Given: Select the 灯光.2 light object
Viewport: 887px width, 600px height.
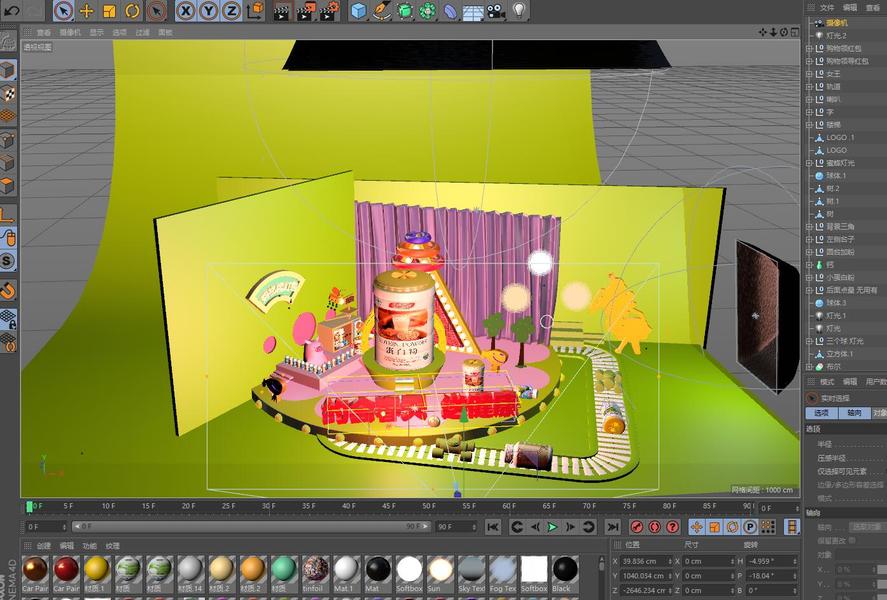Looking at the screenshot, I should tap(836, 36).
